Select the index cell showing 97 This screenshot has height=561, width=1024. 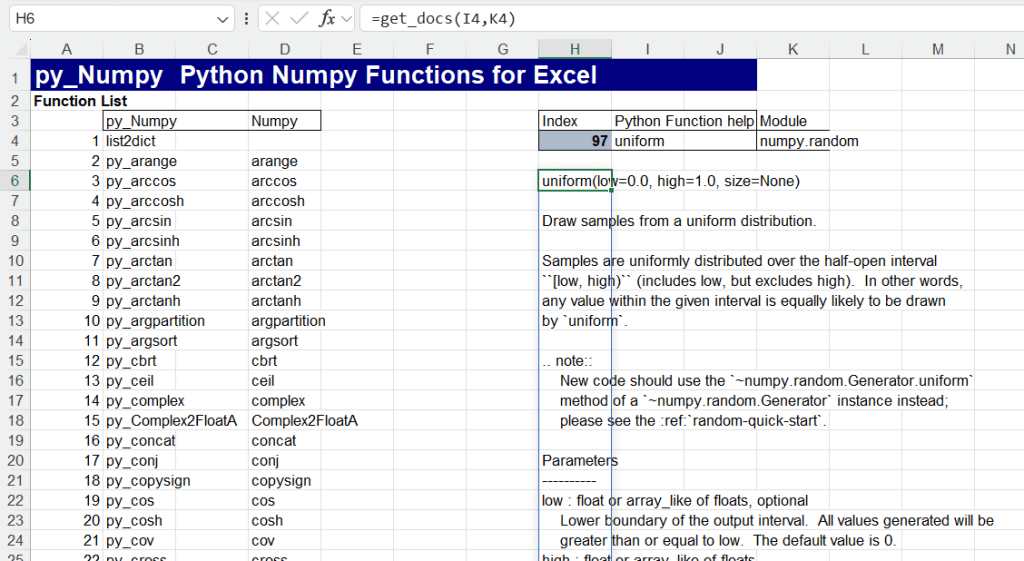point(574,141)
